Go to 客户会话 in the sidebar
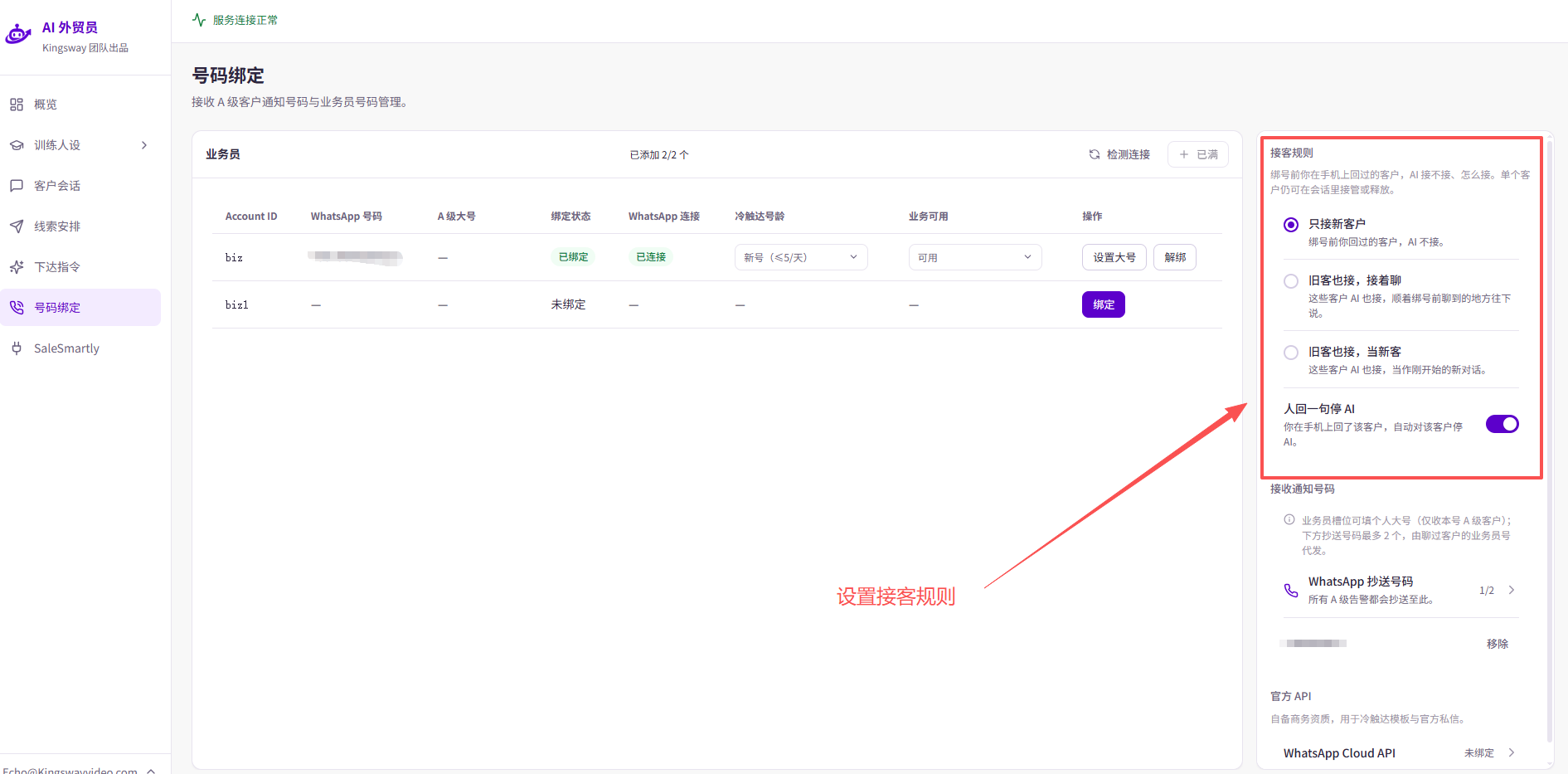Image resolution: width=1568 pixels, height=774 pixels. [80, 186]
